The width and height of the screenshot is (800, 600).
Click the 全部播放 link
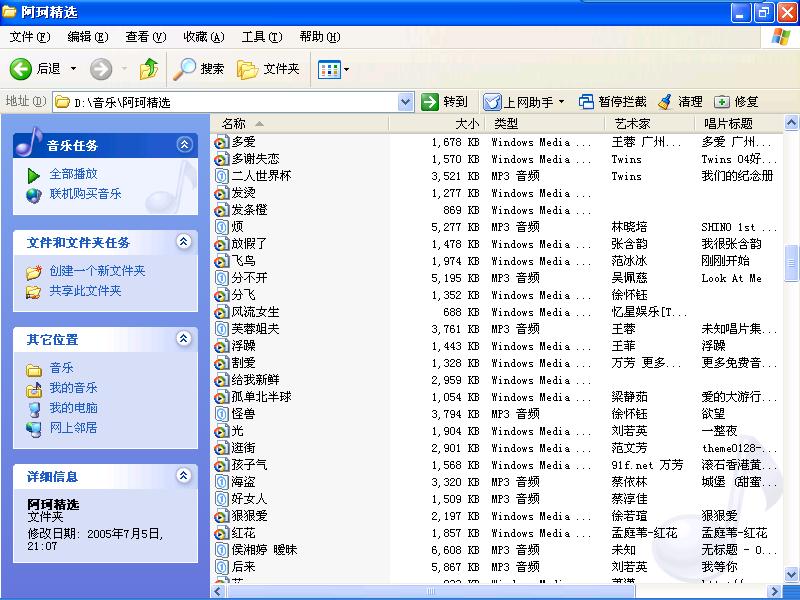coord(73,174)
